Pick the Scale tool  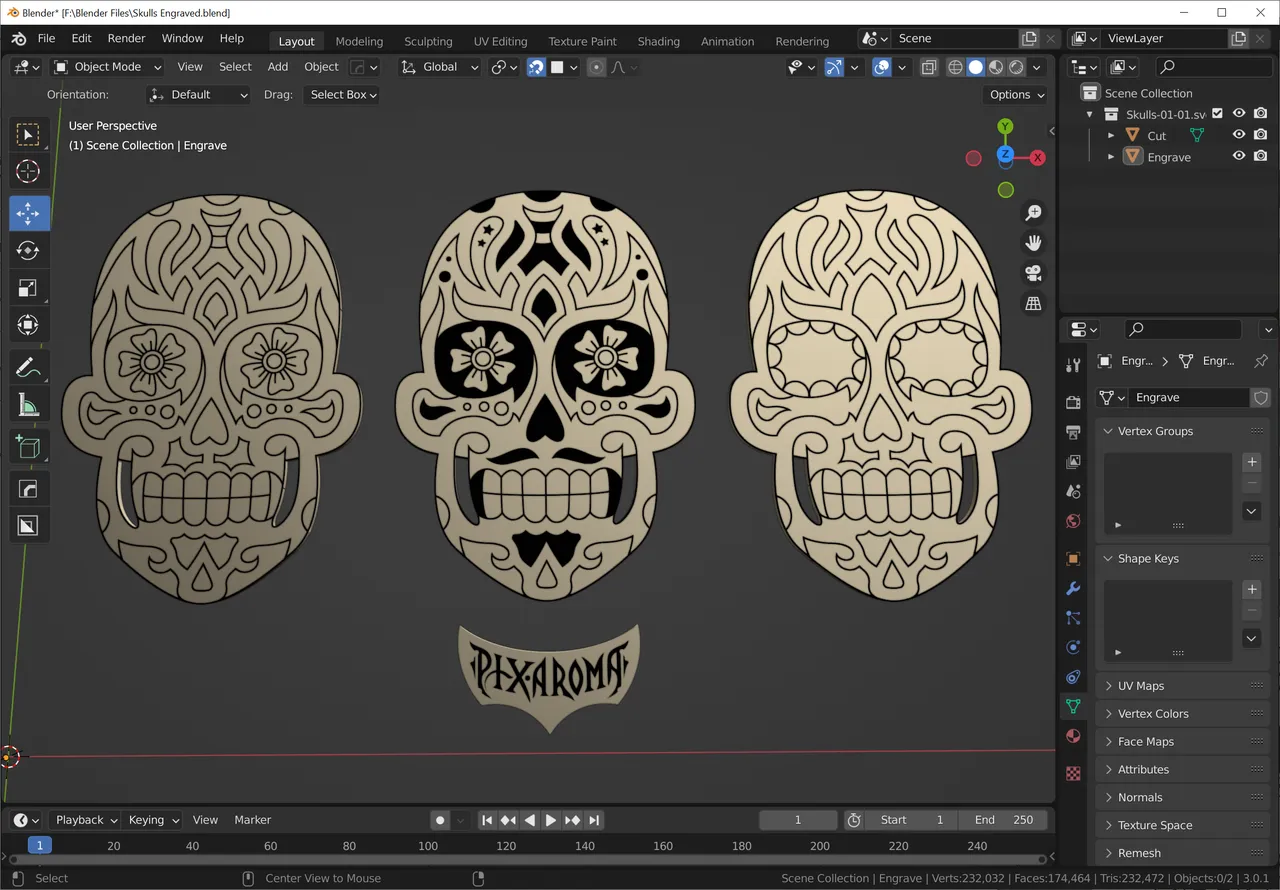28,288
